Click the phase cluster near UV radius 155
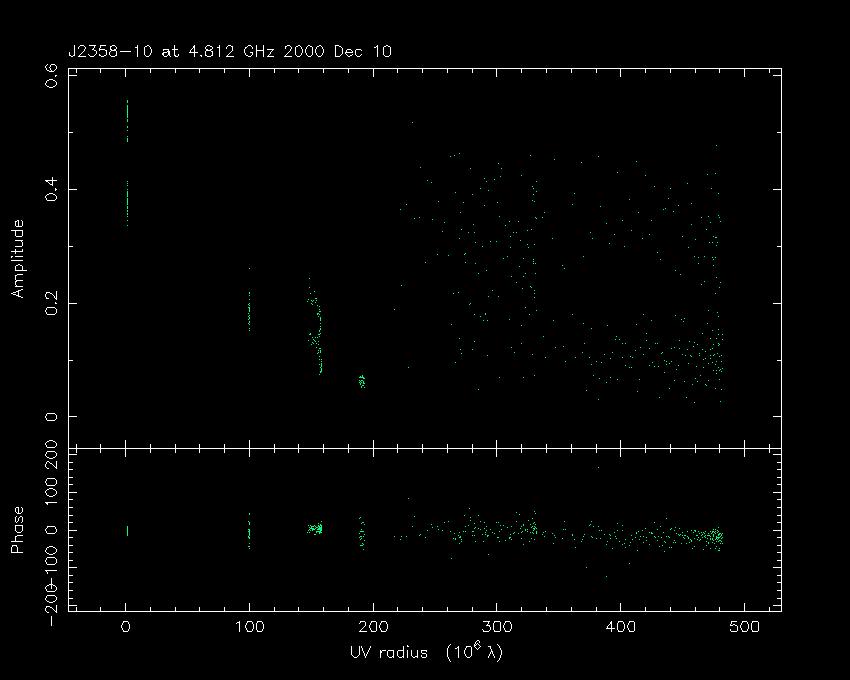This screenshot has height=680, width=850. 315,528
